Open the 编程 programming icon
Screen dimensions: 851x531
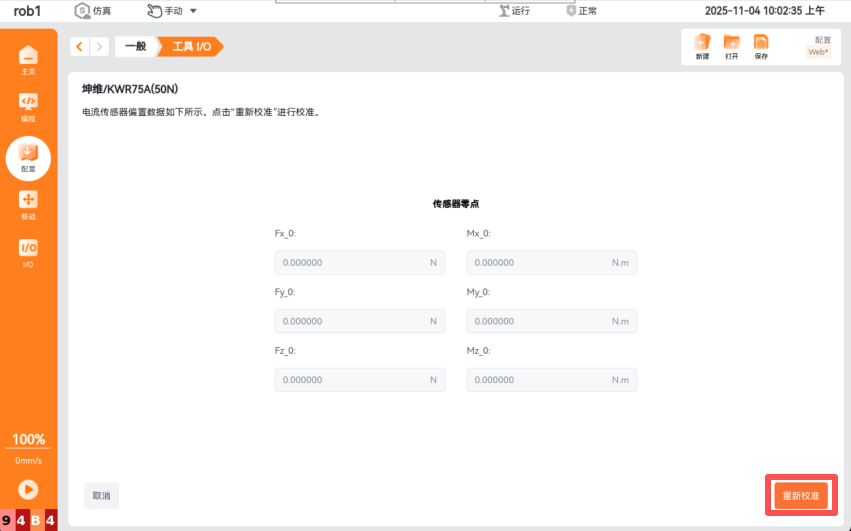point(28,105)
